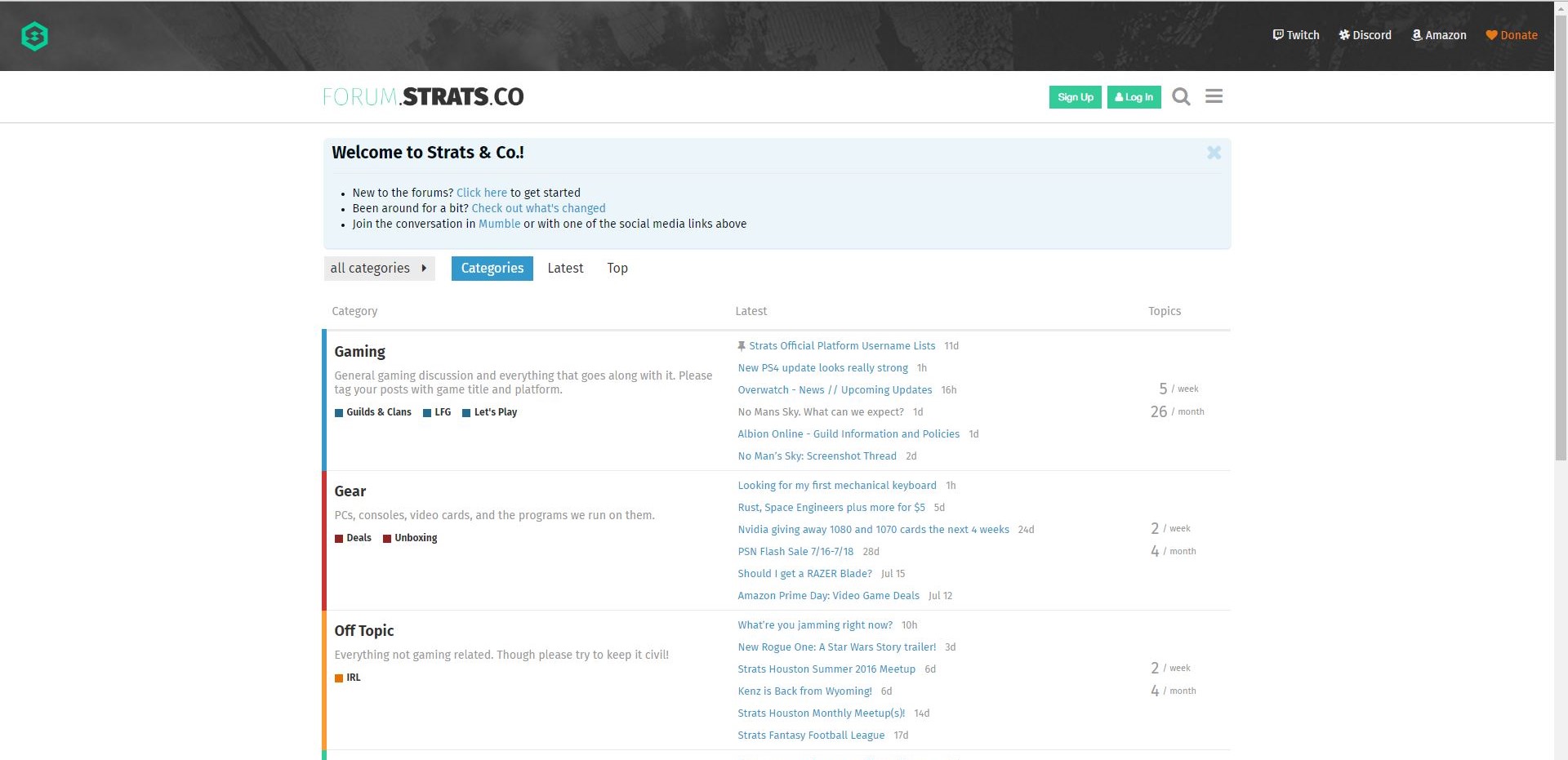Screen dimensions: 1568x760
Task: Open Nvidia giving away 1080 cards topic
Action: pyautogui.click(x=873, y=530)
